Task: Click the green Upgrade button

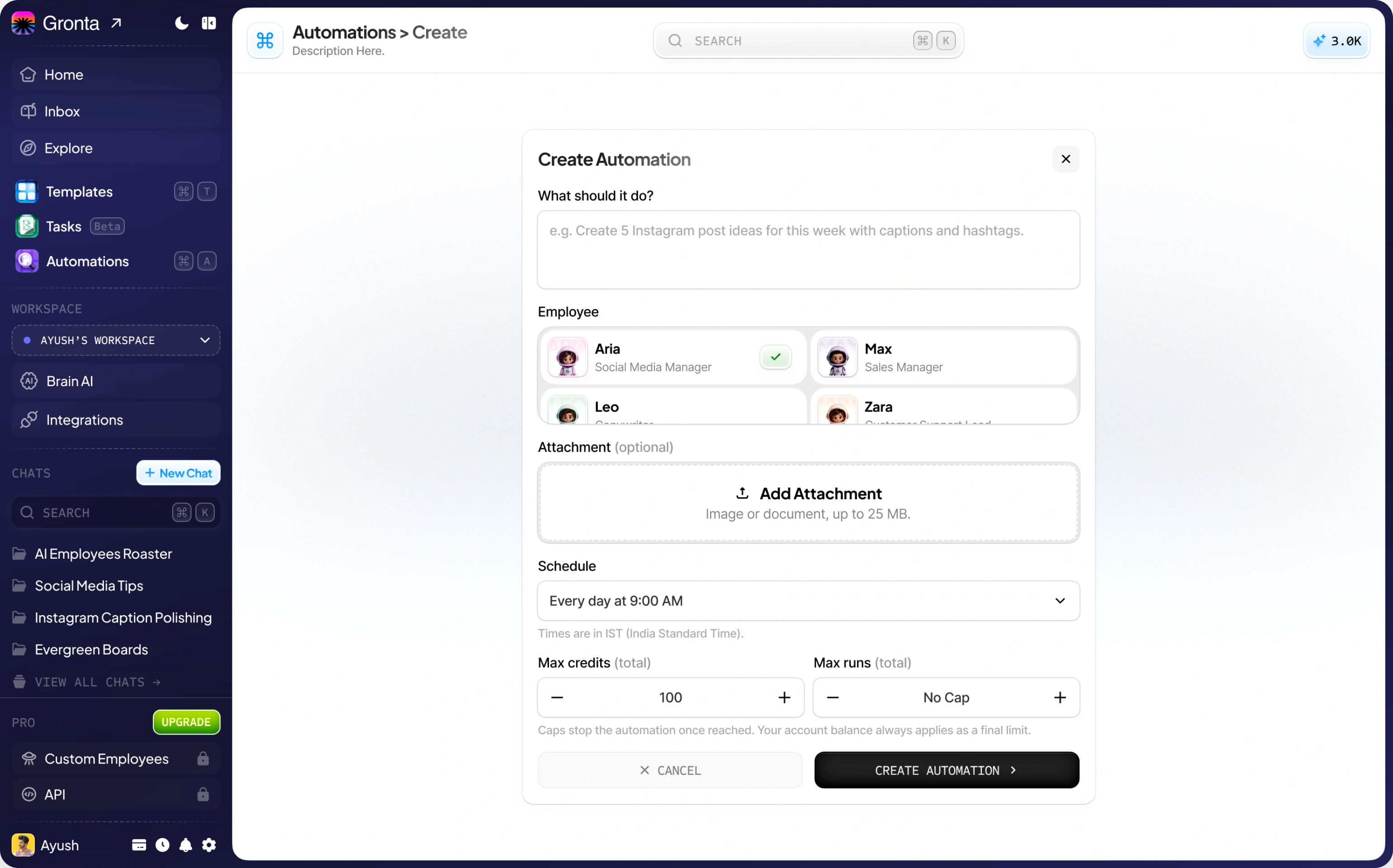Action: click(186, 722)
